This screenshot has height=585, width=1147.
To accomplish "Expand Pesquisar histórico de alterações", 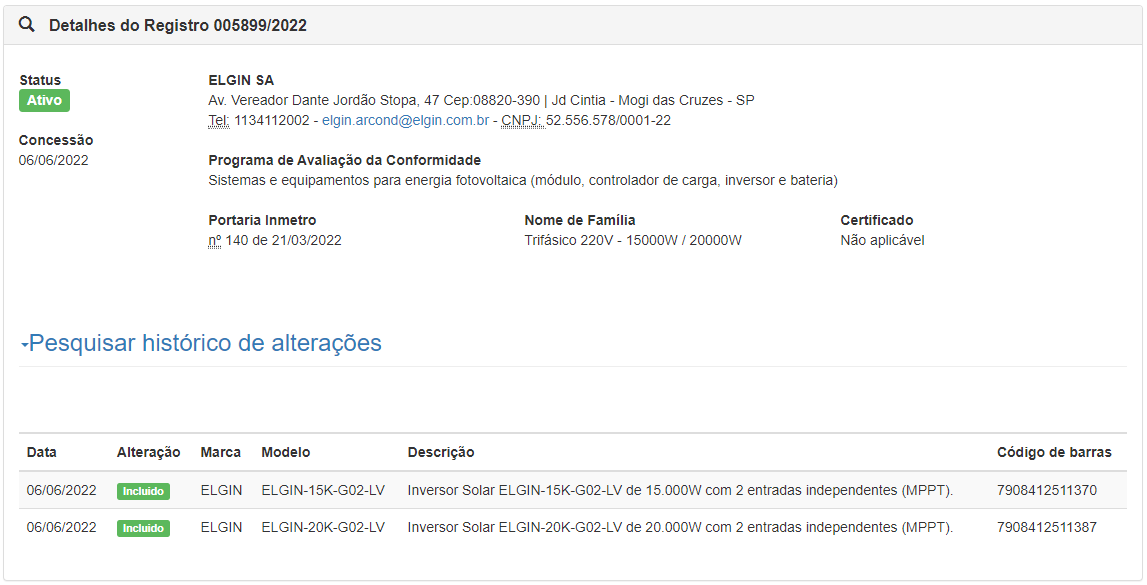I will pos(201,343).
